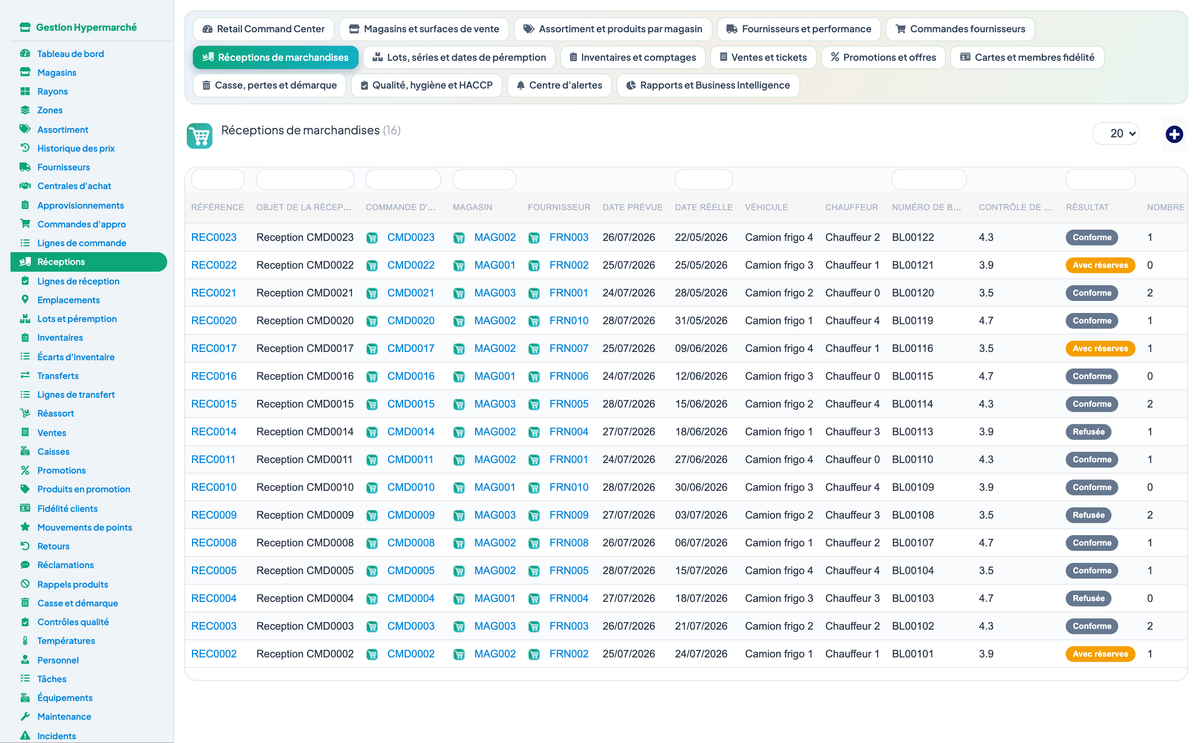Switch to Commandes fournisseurs tab
The image size is (1200, 743).
click(960, 29)
